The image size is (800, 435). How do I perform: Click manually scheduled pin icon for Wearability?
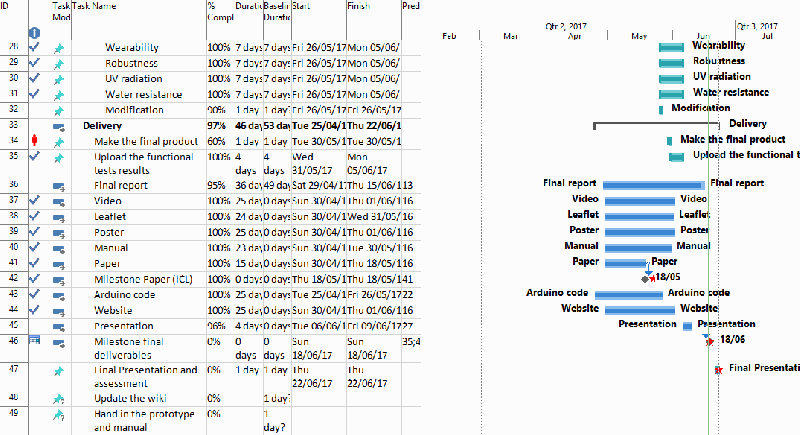59,47
